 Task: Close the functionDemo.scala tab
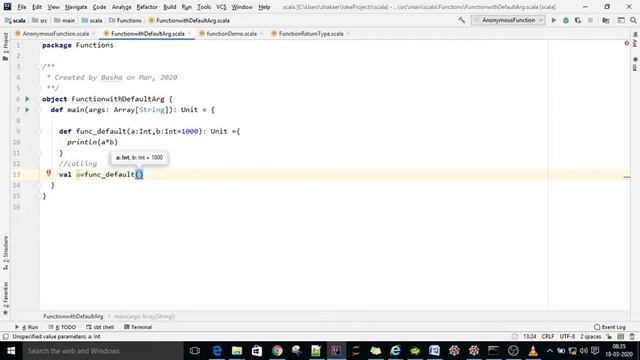click(x=262, y=34)
